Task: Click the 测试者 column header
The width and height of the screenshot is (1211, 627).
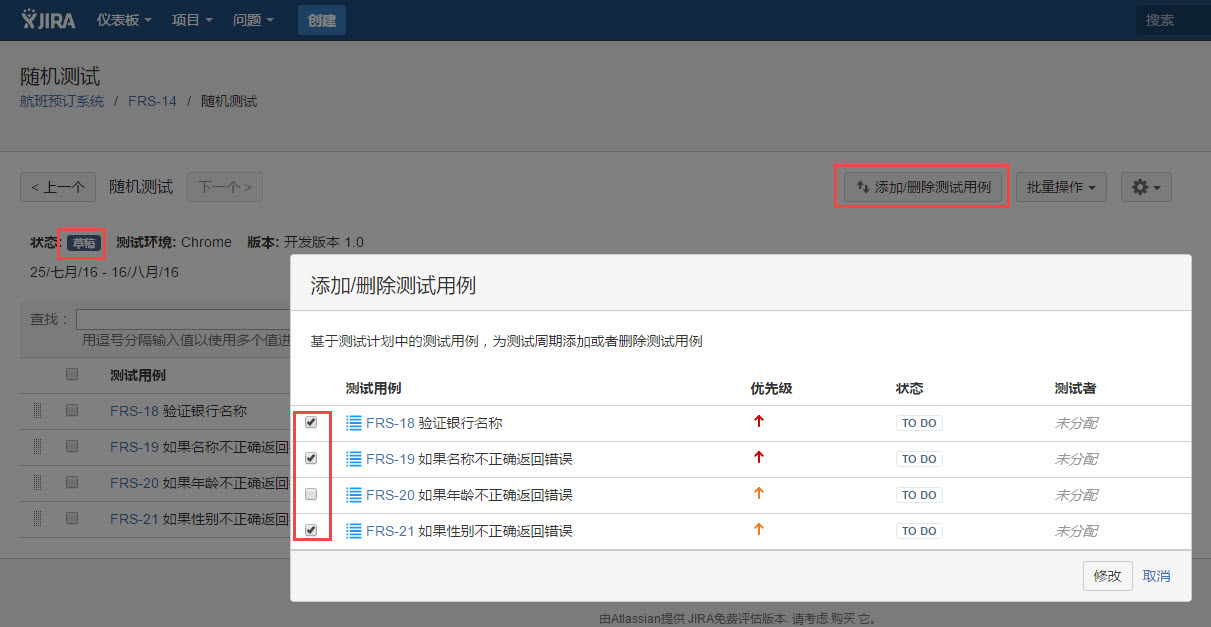Action: click(x=1075, y=388)
